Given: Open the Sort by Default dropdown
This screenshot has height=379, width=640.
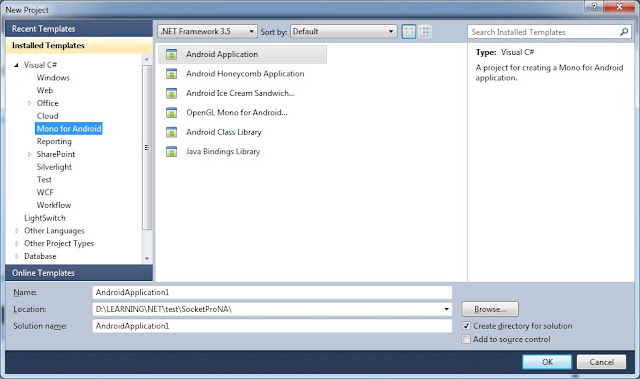Looking at the screenshot, I should tap(344, 31).
